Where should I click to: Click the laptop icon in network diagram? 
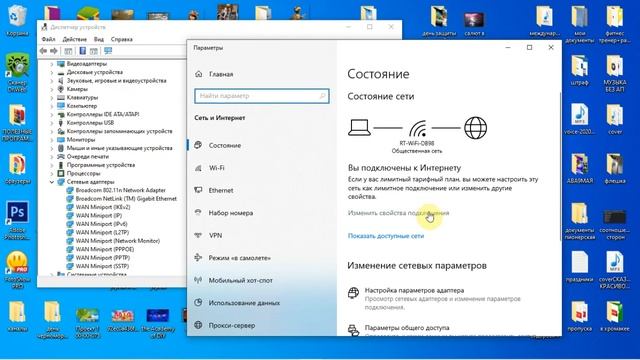tap(359, 128)
